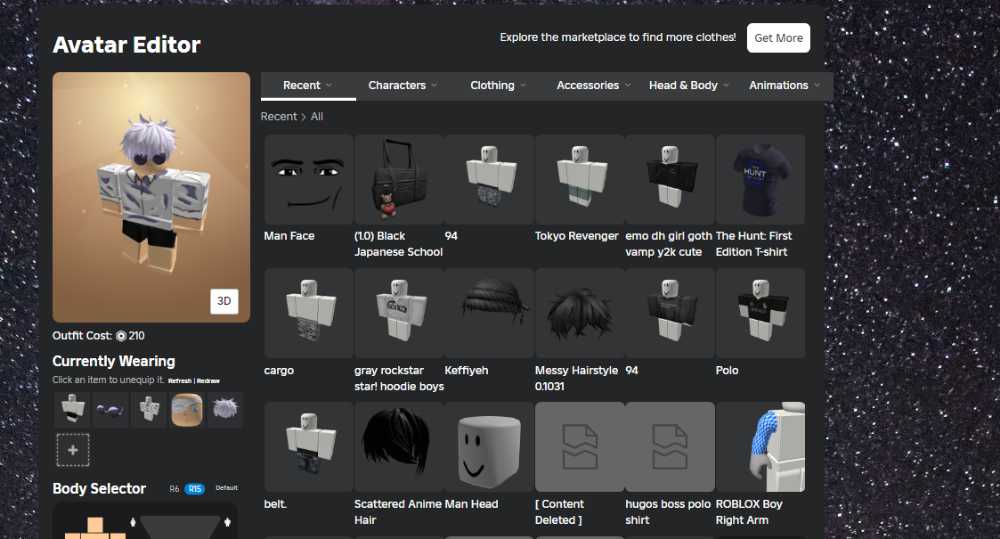Unequip the first shirt item in Currently Wearing
The height and width of the screenshot is (539, 1000).
pos(72,410)
